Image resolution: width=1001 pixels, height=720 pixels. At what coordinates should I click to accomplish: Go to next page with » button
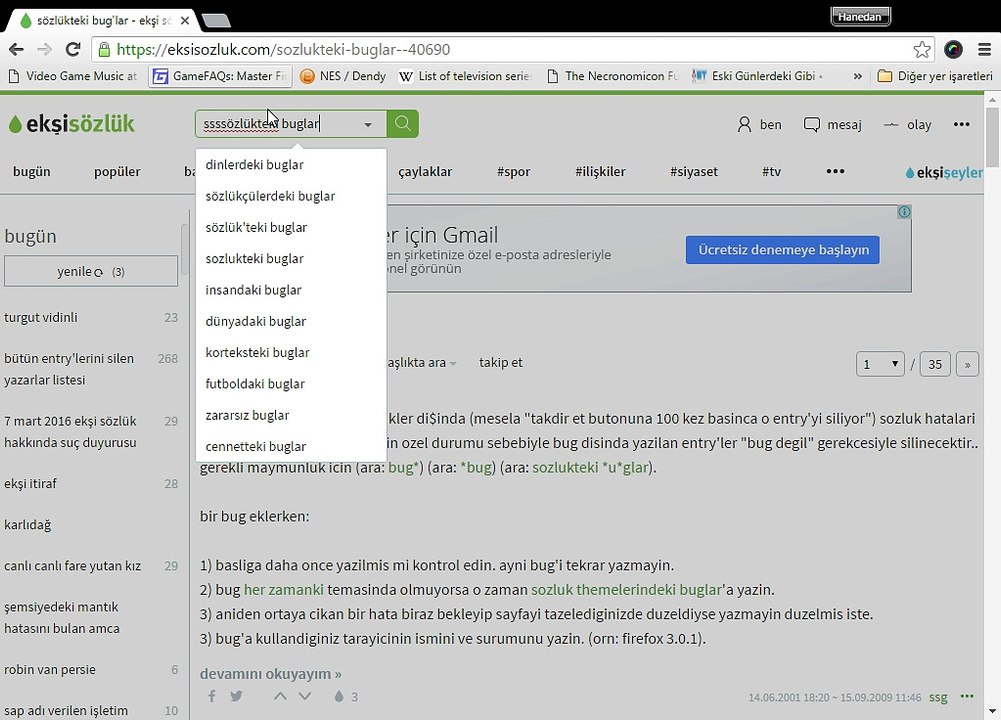967,364
